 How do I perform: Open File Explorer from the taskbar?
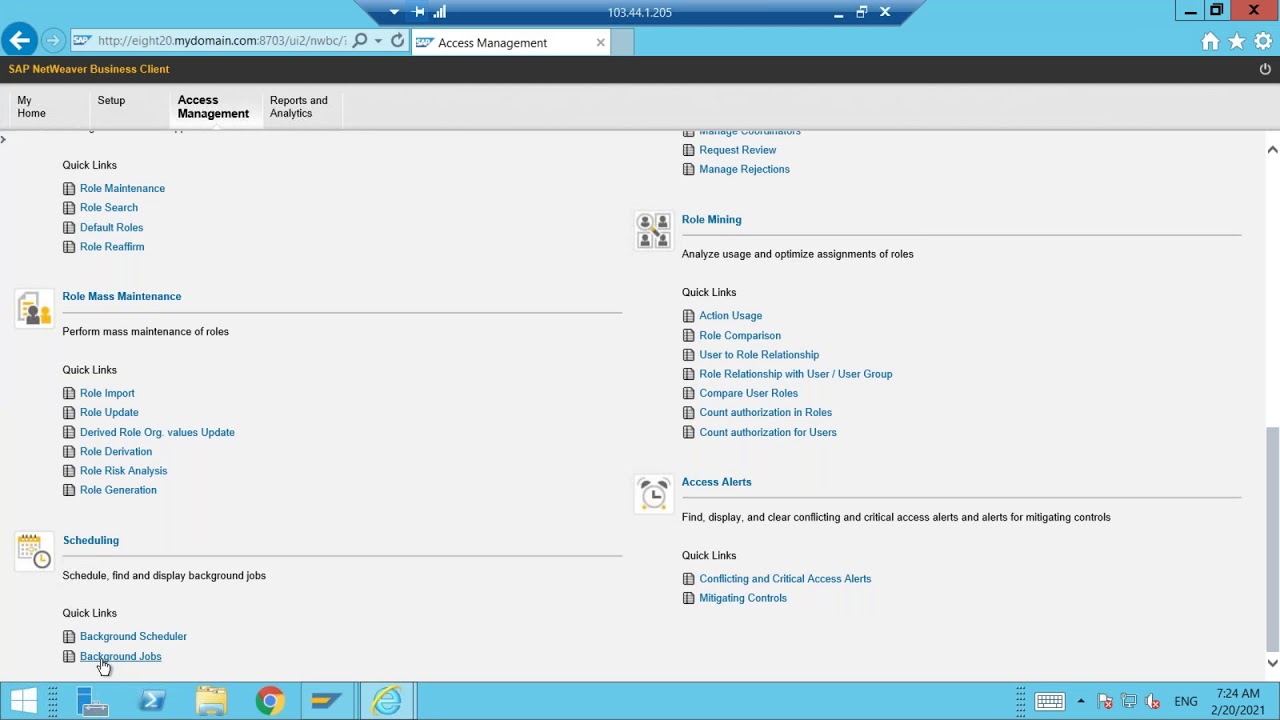pyautogui.click(x=211, y=701)
